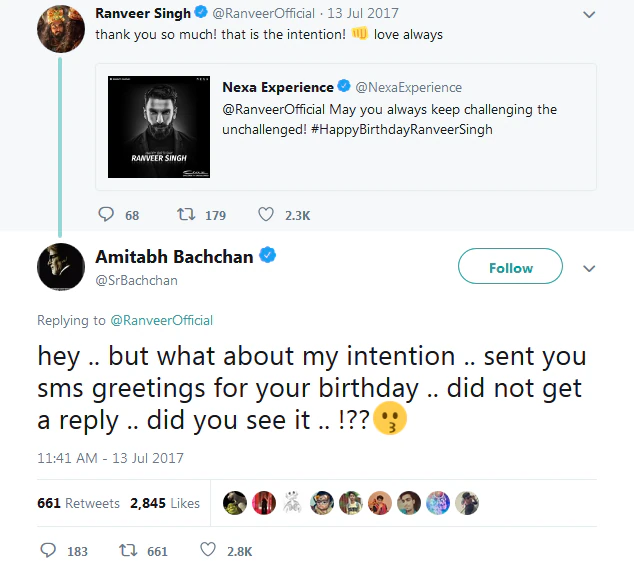The height and width of the screenshot is (572, 634).
Task: Retweet Amitabh Bachchan's tweet
Action: point(129,550)
